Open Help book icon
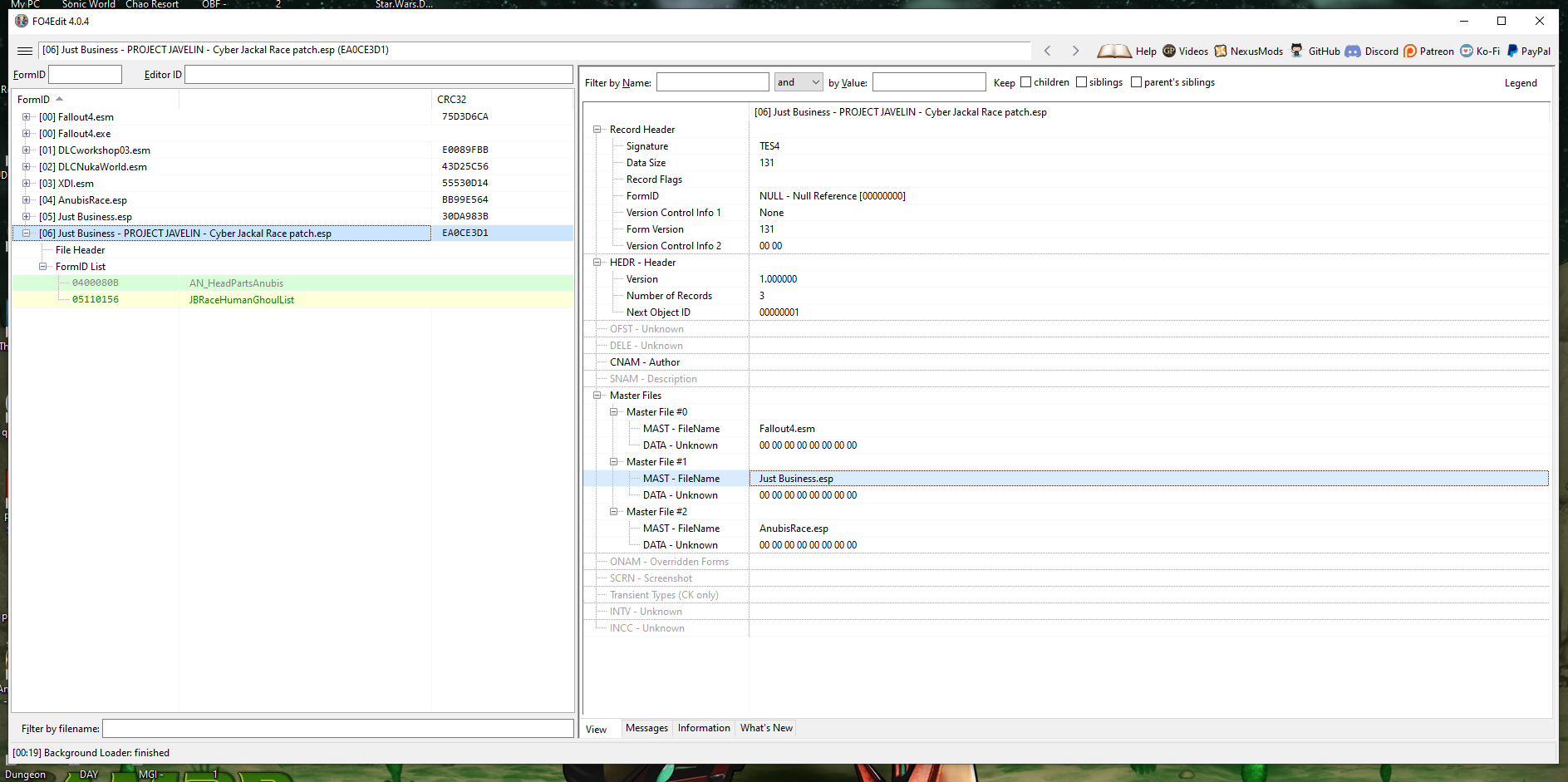Image resolution: width=1568 pixels, height=782 pixels. click(1114, 51)
